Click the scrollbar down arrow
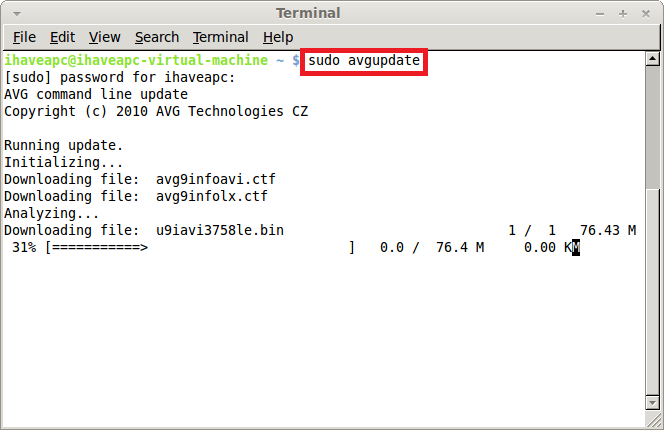664x430 pixels. pyautogui.click(x=653, y=402)
